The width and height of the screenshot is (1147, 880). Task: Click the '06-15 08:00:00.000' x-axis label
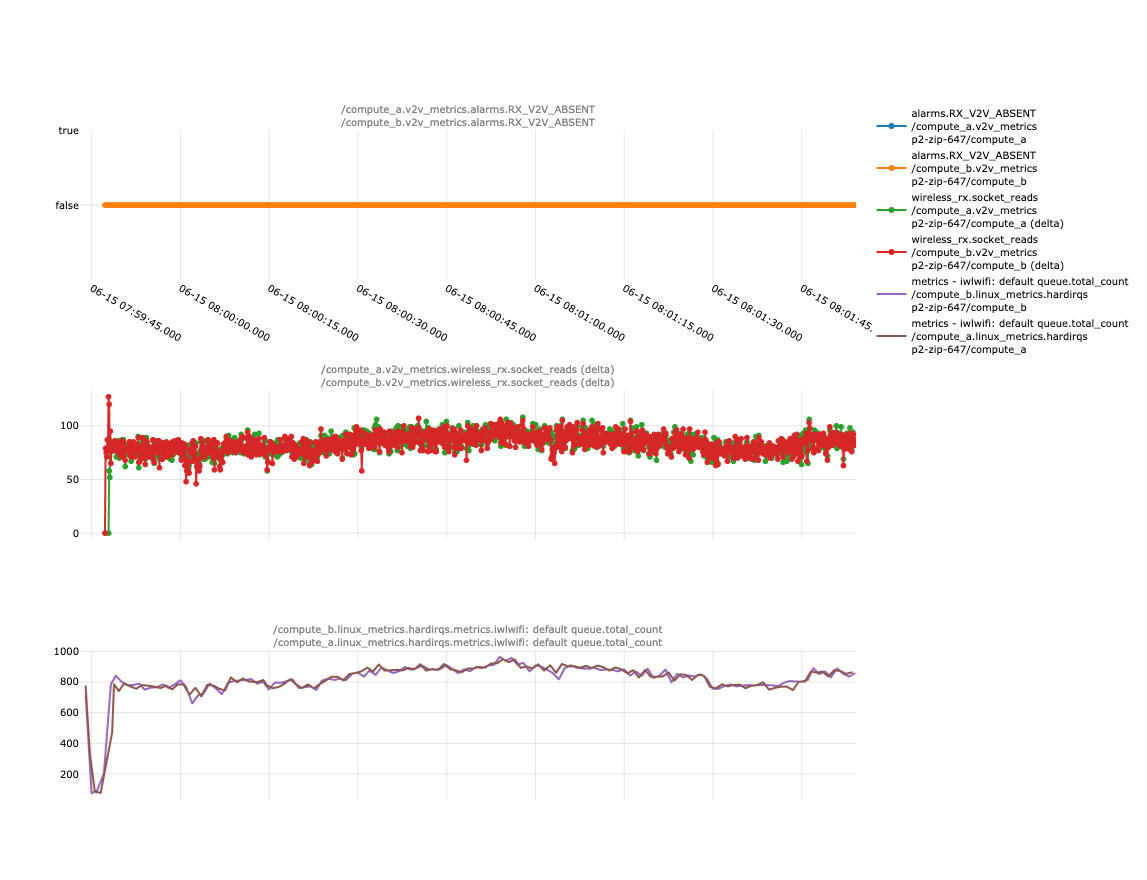click(224, 313)
